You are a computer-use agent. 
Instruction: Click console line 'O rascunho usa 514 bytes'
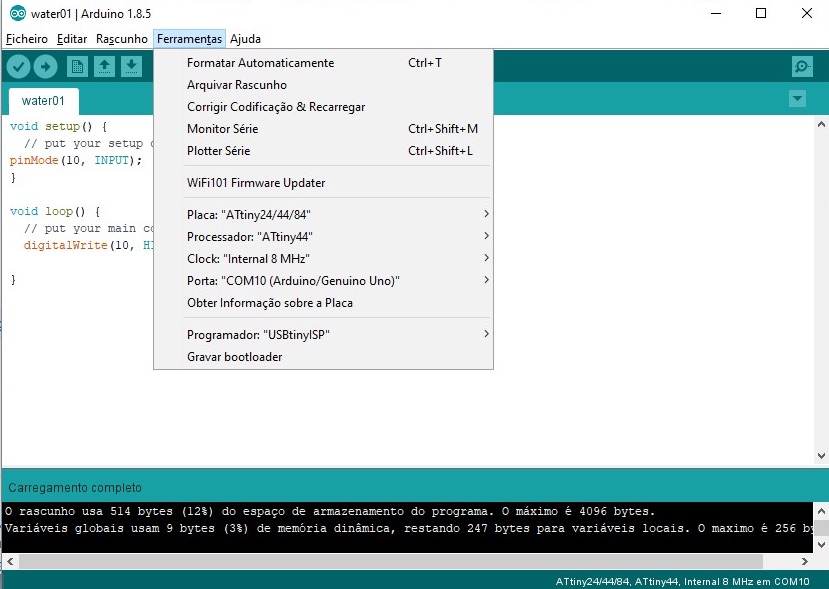pyautogui.click(x=330, y=511)
